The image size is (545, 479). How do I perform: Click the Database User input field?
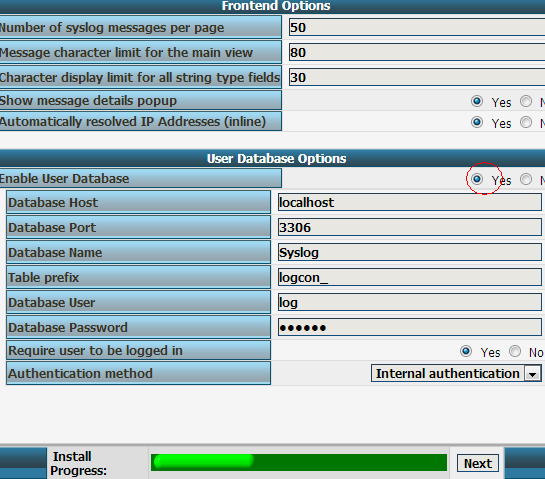pyautogui.click(x=409, y=302)
